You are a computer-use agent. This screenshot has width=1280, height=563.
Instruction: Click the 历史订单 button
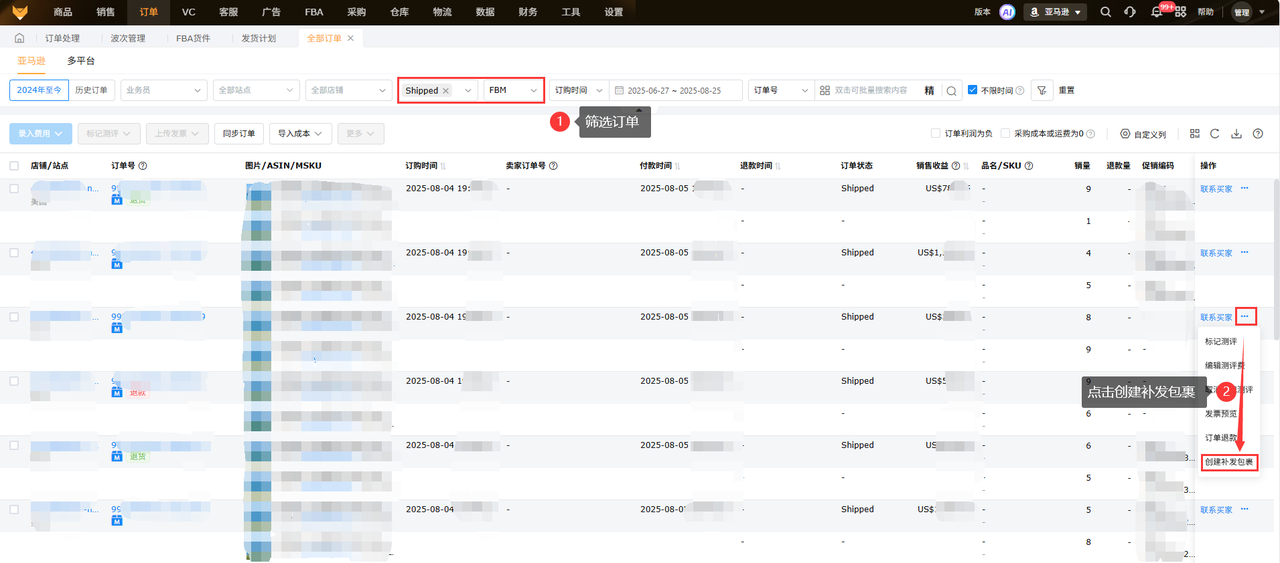[92, 90]
